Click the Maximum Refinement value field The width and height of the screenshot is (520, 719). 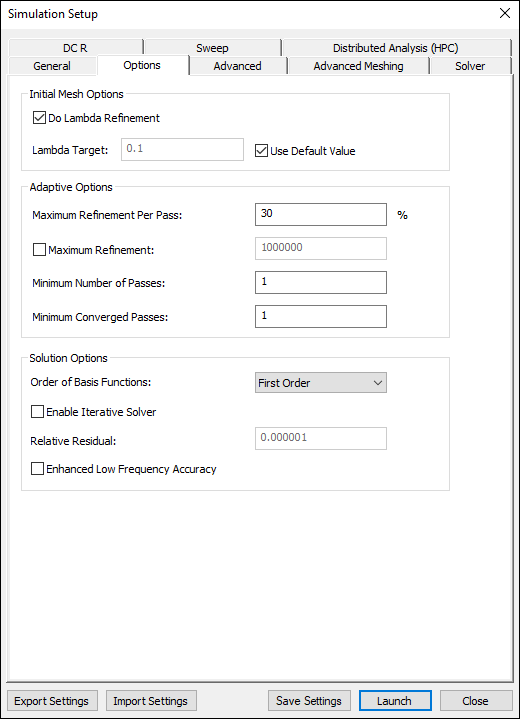click(321, 249)
